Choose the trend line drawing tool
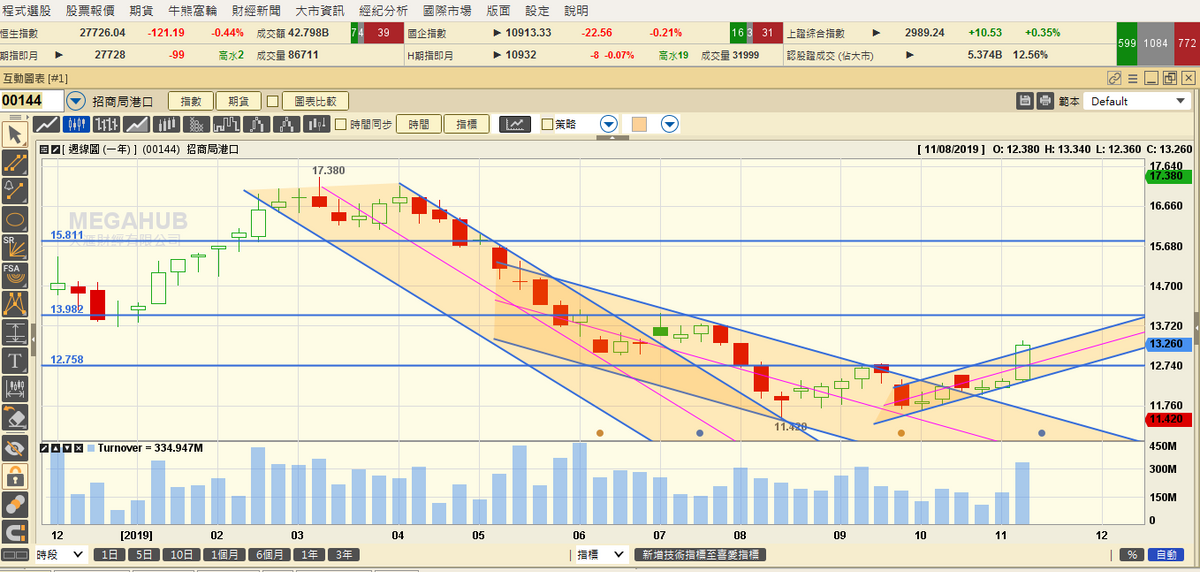This screenshot has height=572, width=1200. pyautogui.click(x=15, y=162)
